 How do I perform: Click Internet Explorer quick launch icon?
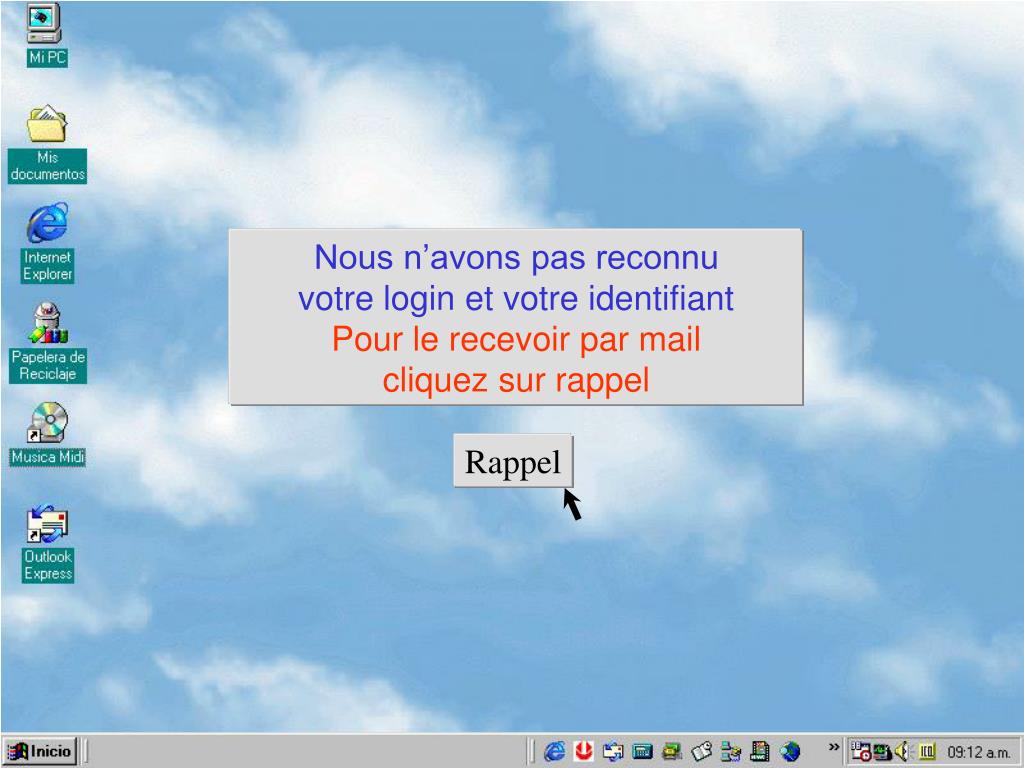coord(554,752)
